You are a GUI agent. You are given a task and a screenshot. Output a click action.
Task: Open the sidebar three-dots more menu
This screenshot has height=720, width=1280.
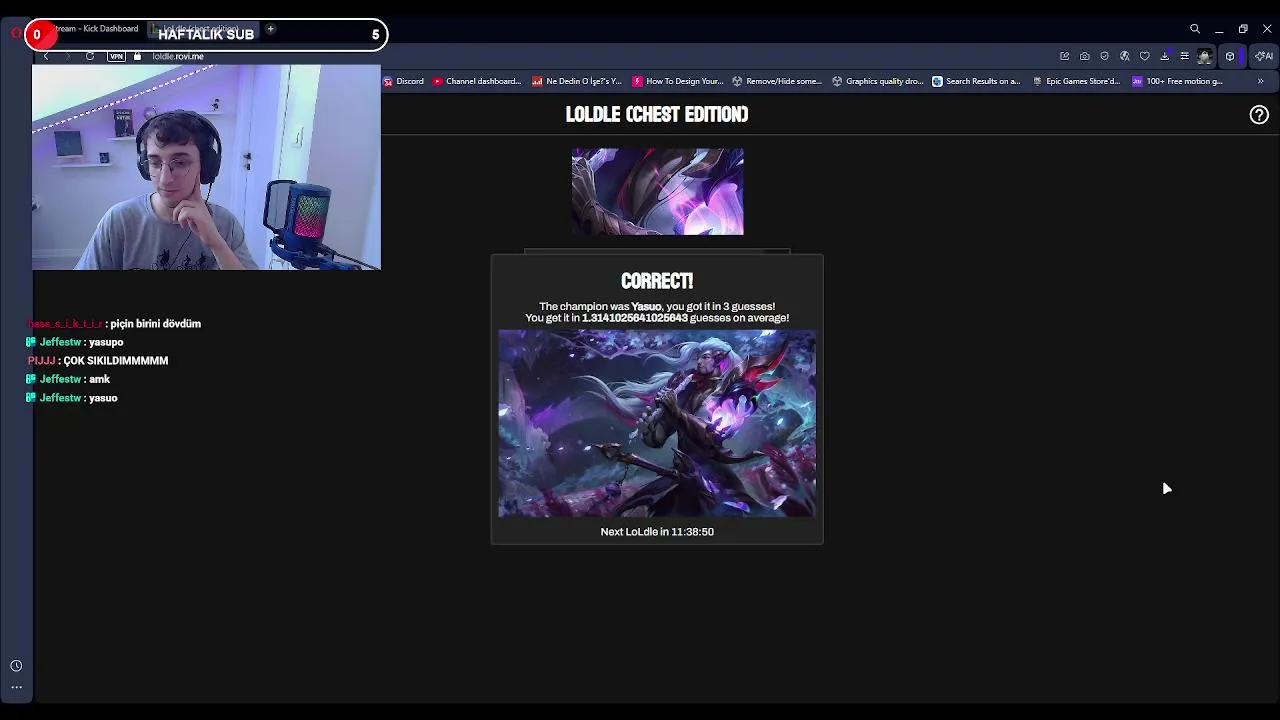pos(16,687)
